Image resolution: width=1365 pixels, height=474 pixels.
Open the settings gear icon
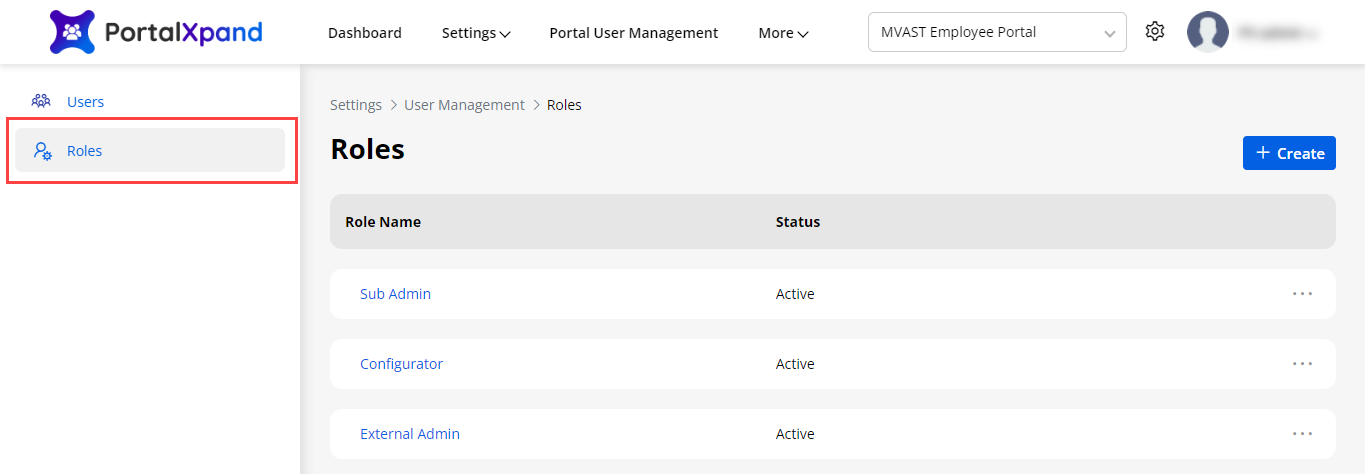click(1155, 32)
